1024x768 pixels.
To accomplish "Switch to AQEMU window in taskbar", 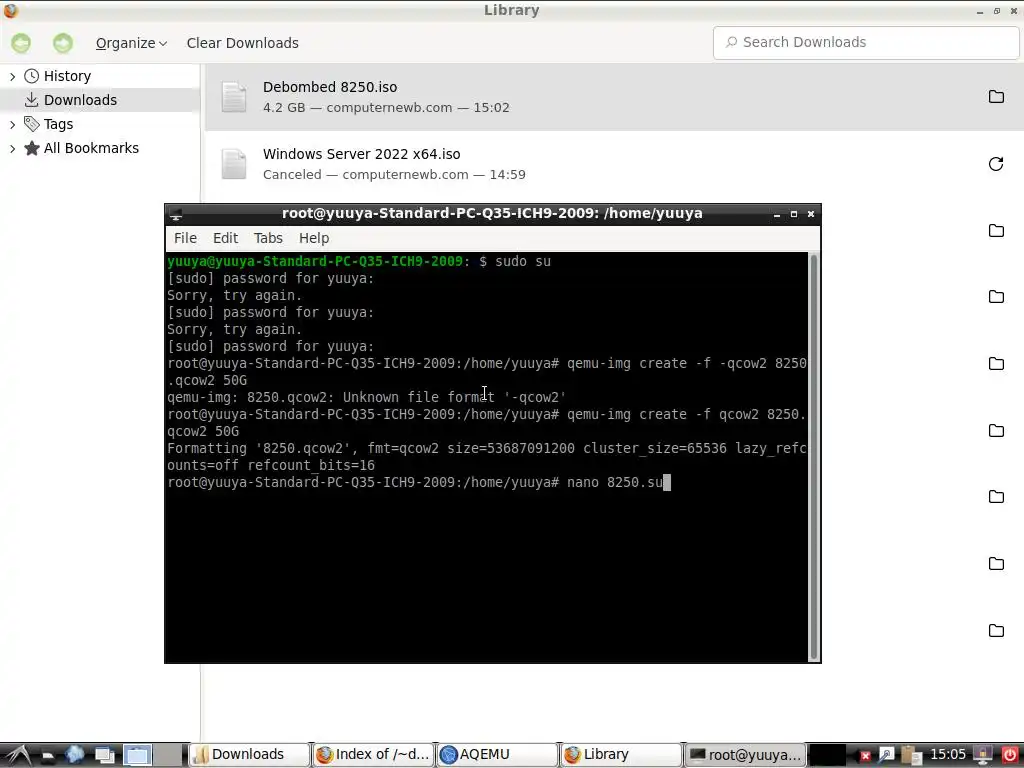I will tap(497, 755).
